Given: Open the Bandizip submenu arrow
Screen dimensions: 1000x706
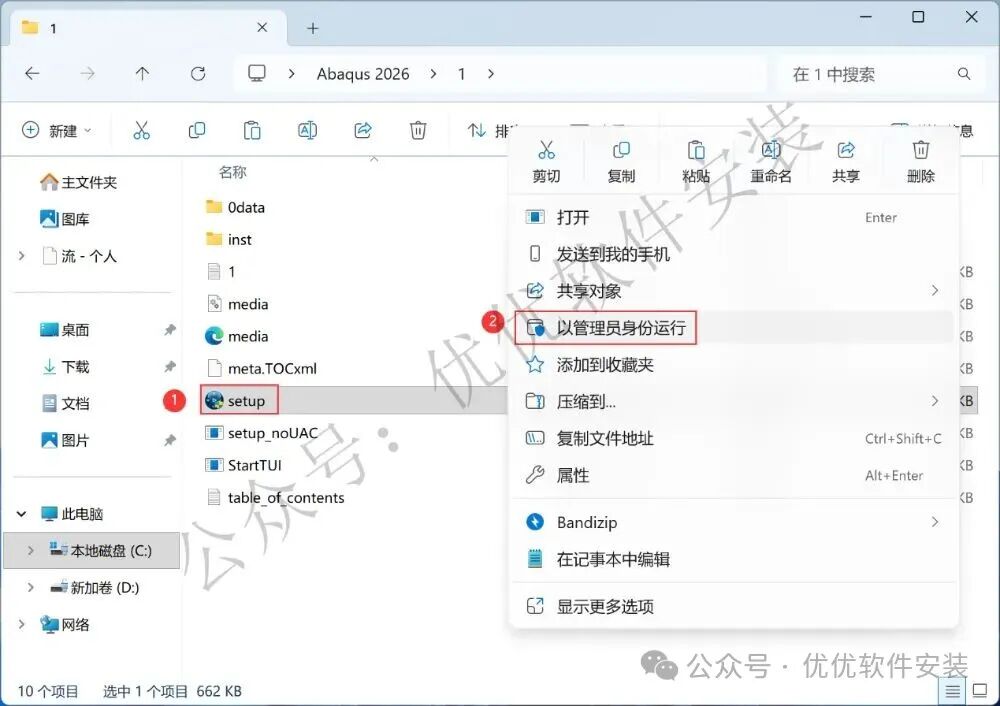Looking at the screenshot, I should (x=934, y=522).
